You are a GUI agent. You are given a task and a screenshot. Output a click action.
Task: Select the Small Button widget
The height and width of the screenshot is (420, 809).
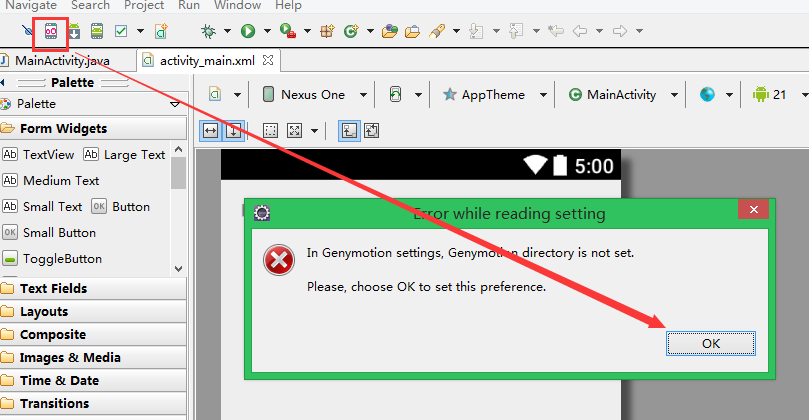coord(50,233)
